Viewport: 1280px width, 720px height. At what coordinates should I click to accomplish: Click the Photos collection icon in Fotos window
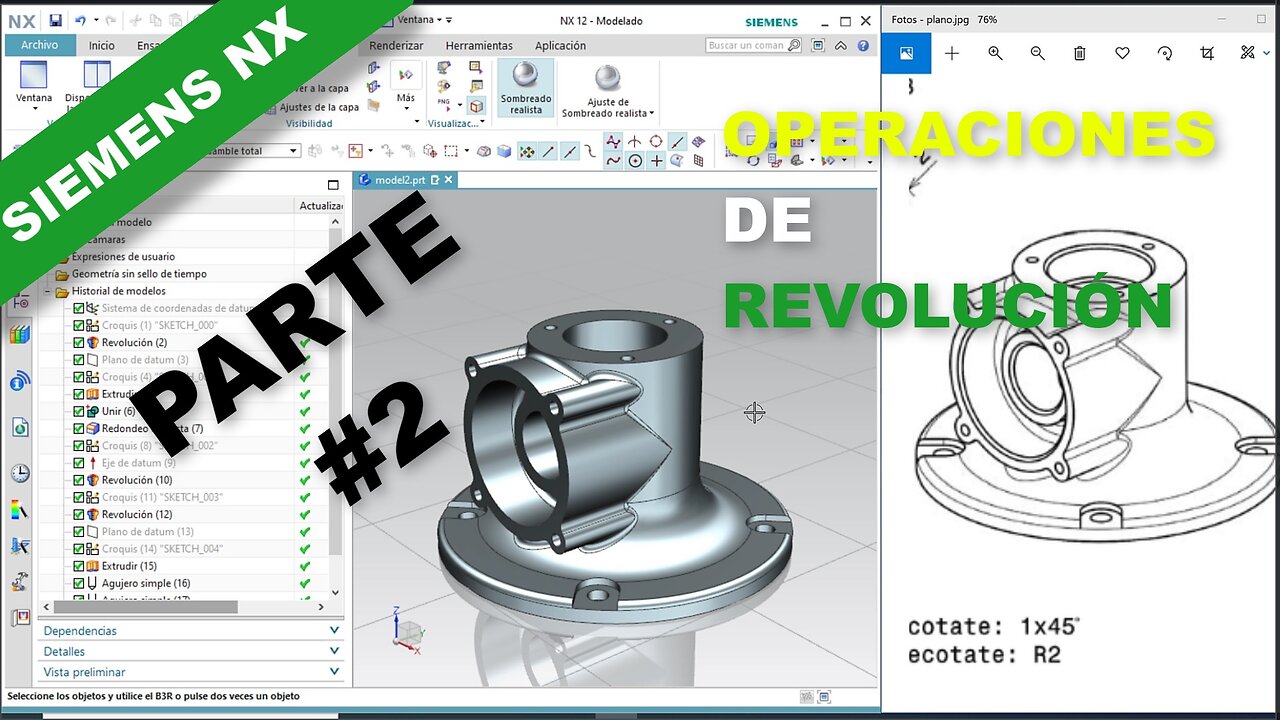coord(906,53)
